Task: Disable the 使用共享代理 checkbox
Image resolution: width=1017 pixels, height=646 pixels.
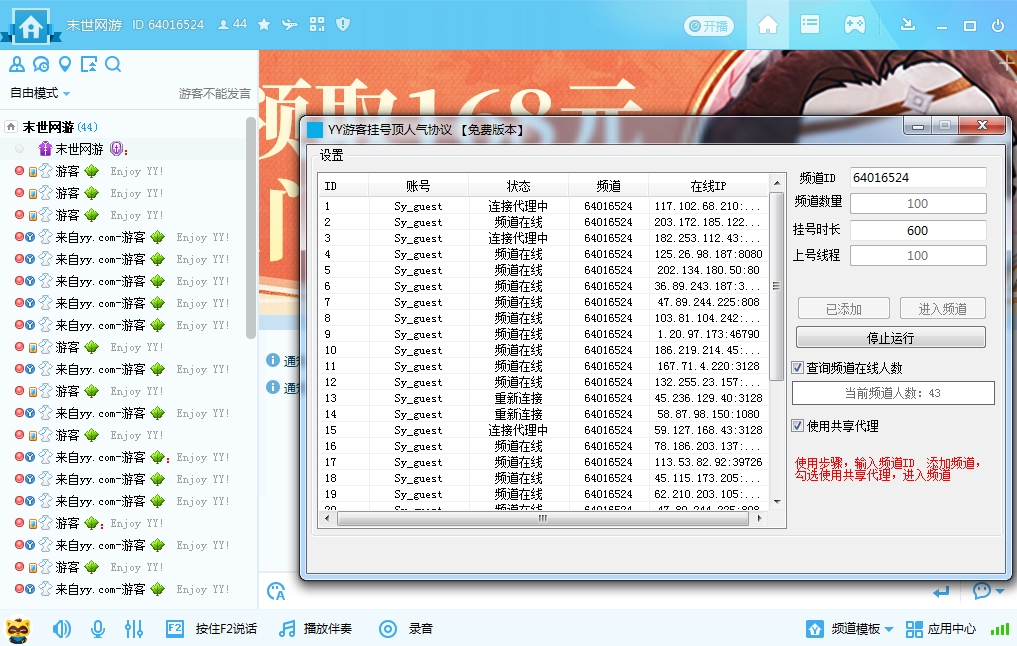Action: 797,423
